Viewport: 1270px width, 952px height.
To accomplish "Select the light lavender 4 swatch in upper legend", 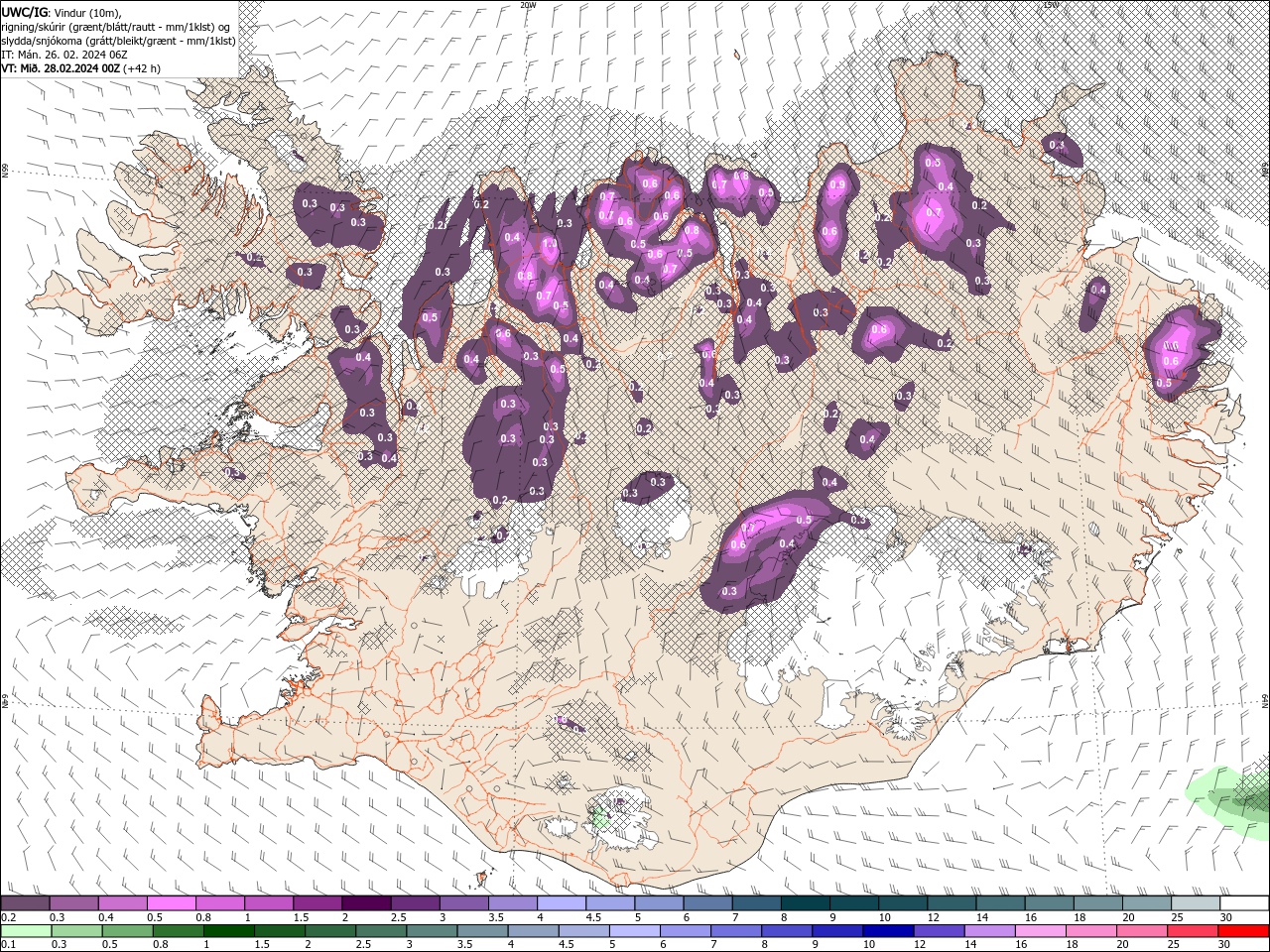I will [561, 903].
